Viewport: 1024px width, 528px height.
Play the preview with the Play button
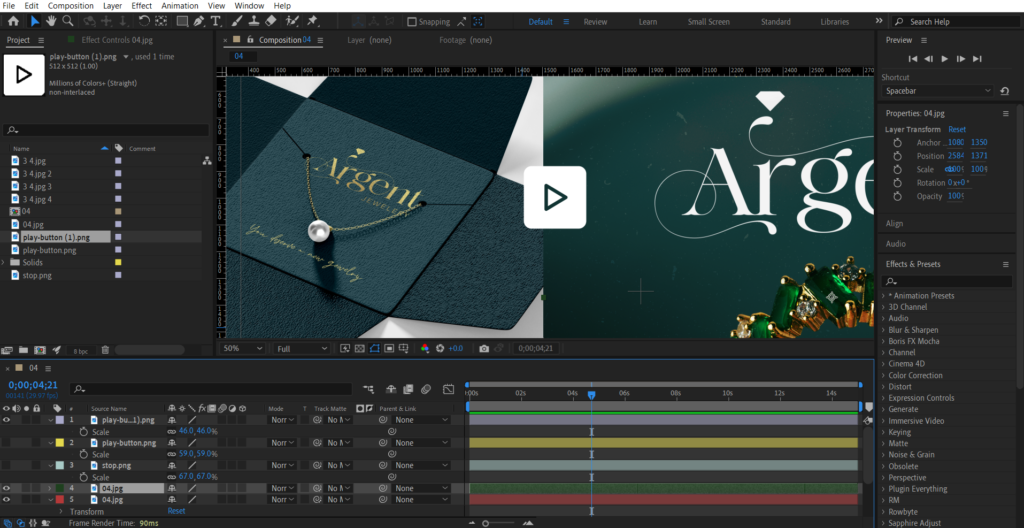pyautogui.click(x=944, y=59)
